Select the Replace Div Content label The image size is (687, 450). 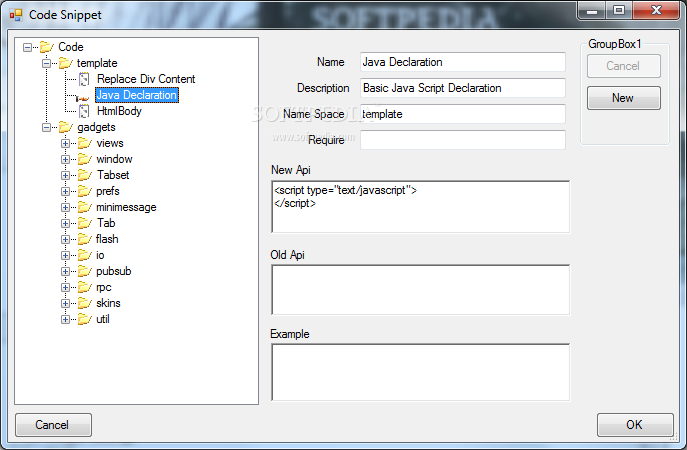click(146, 79)
